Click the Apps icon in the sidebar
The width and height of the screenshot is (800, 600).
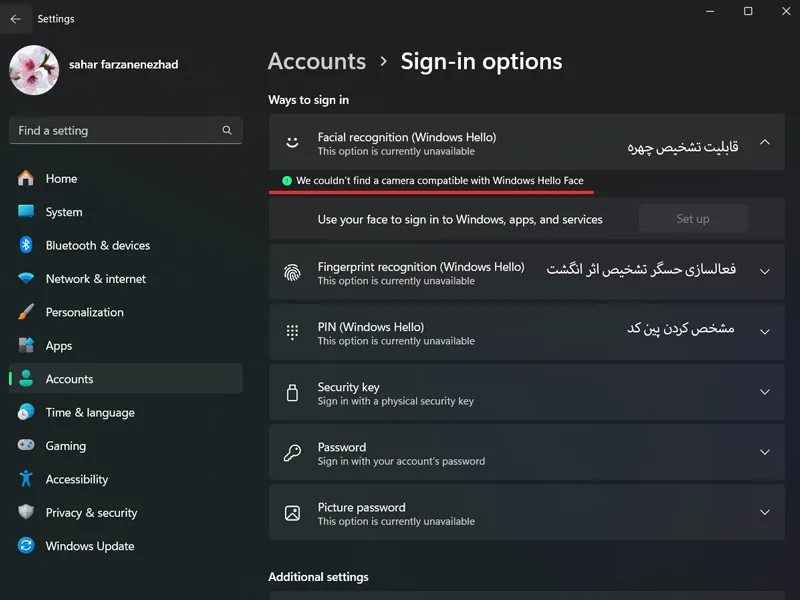pyautogui.click(x=26, y=345)
